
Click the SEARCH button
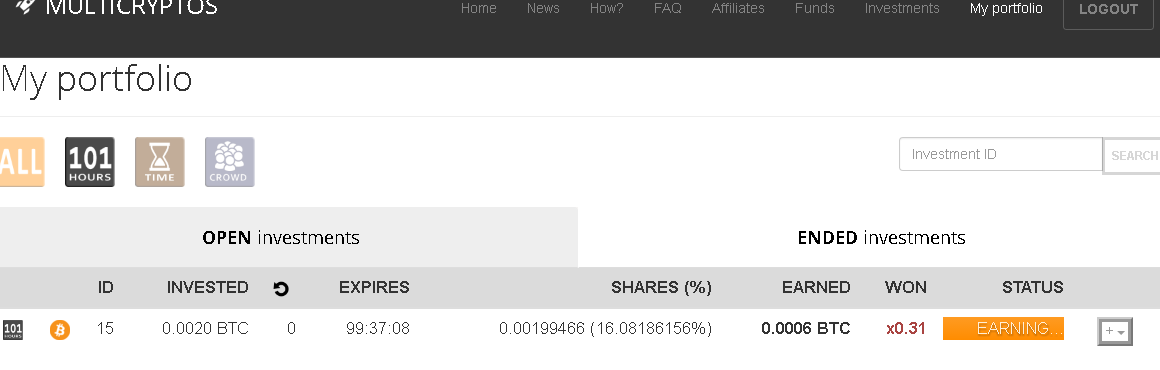[x=1133, y=155]
